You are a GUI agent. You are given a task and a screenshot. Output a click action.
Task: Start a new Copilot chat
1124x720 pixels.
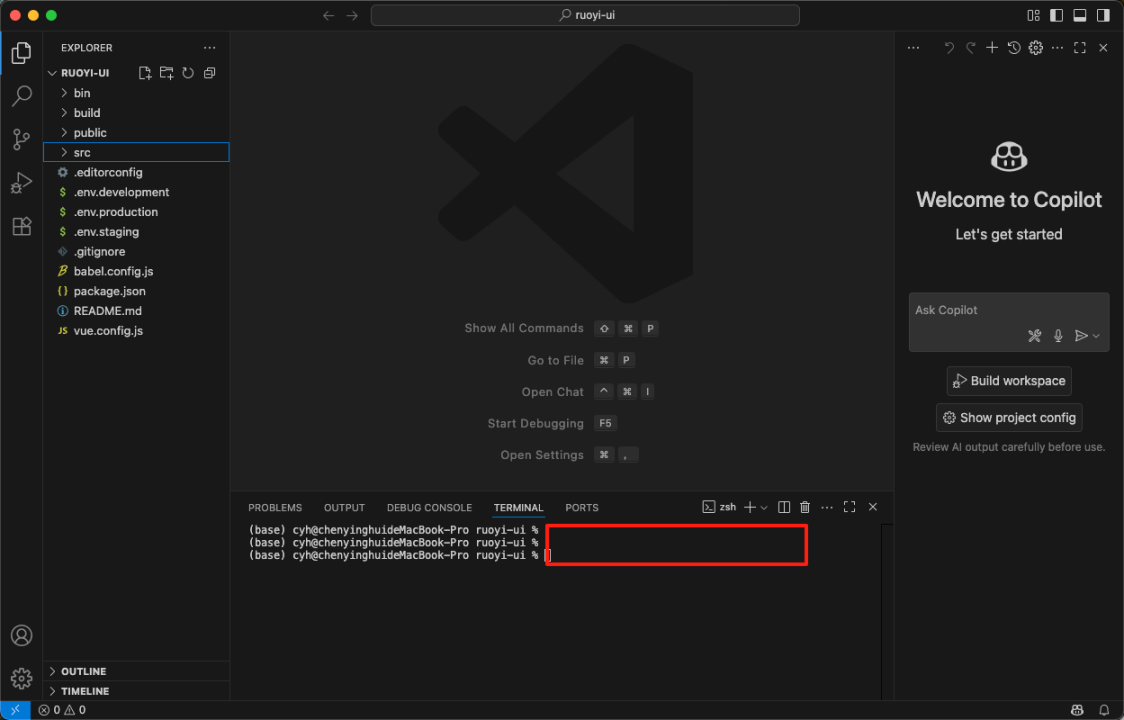pos(992,48)
